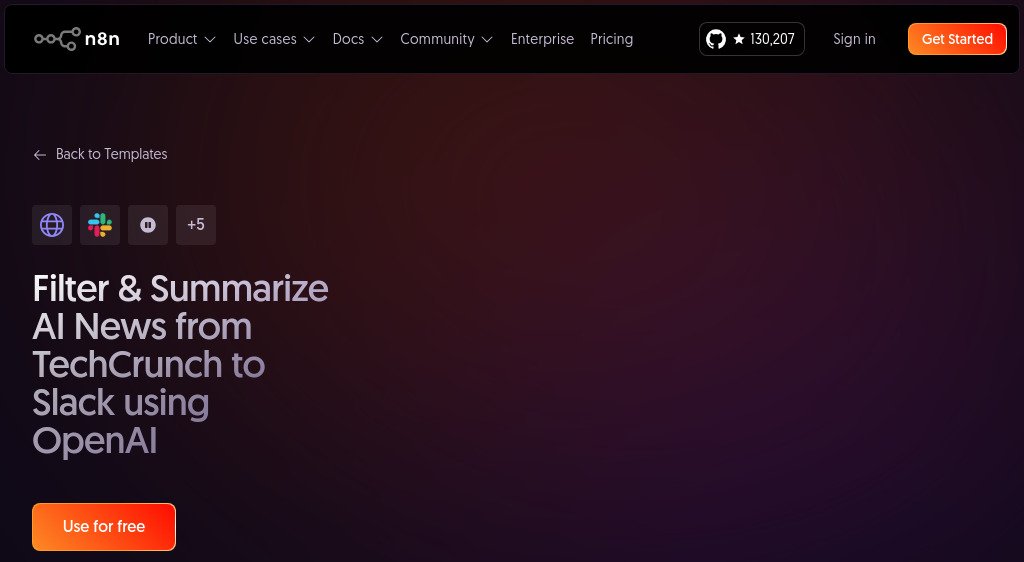1024x562 pixels.
Task: Open the Docs dropdown menu
Action: [357, 39]
